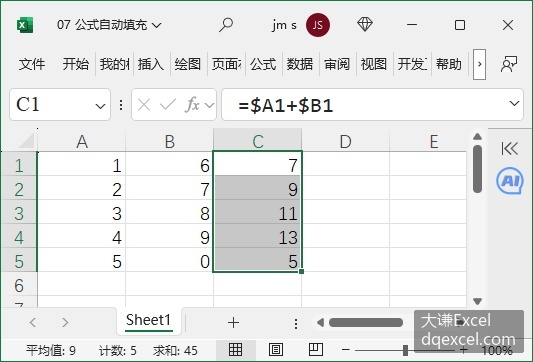Image resolution: width=533 pixels, height=362 pixels.
Task: Click the formula bar showing =$A1+$B1
Action: [372, 105]
